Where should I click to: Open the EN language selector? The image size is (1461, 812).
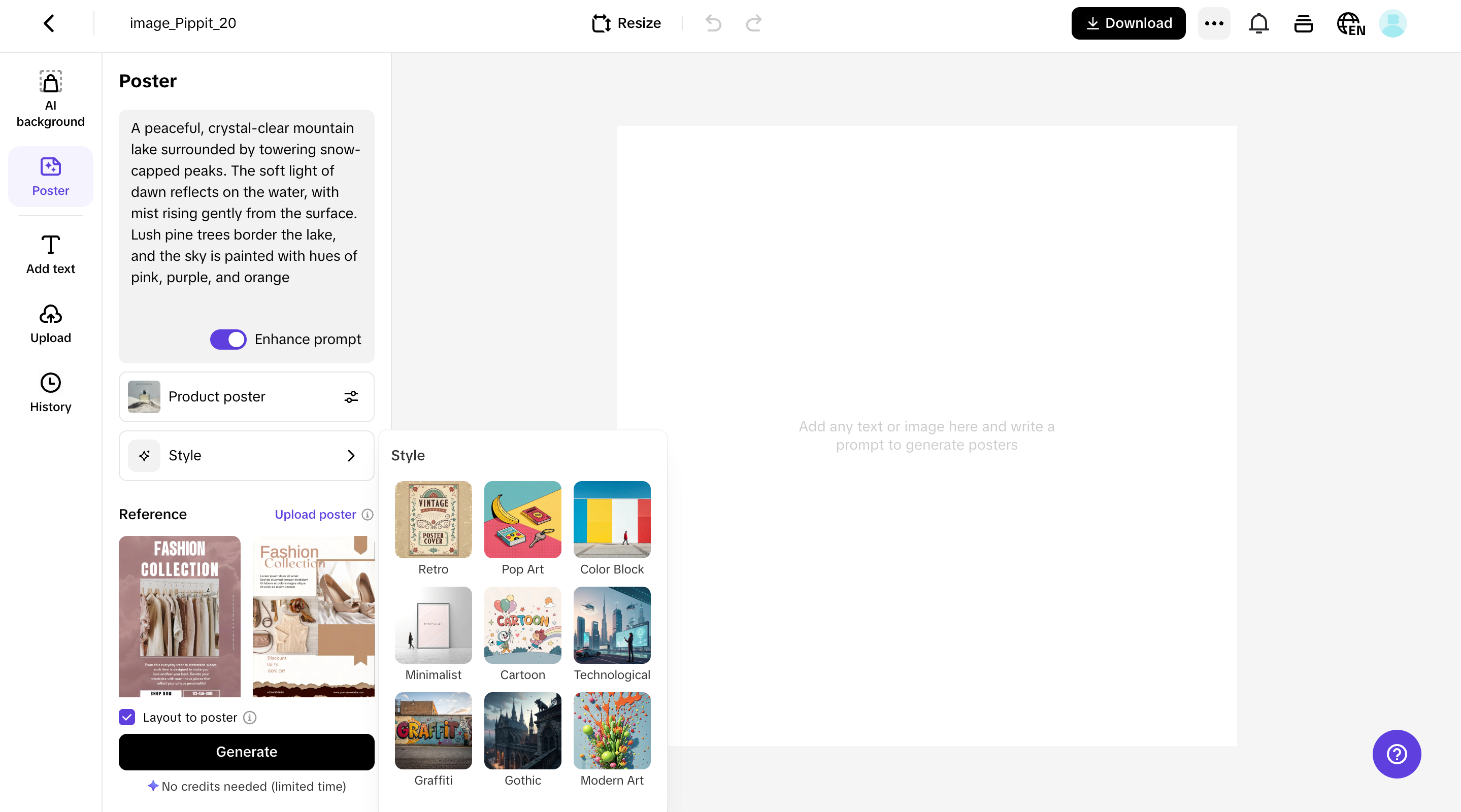(x=1350, y=23)
